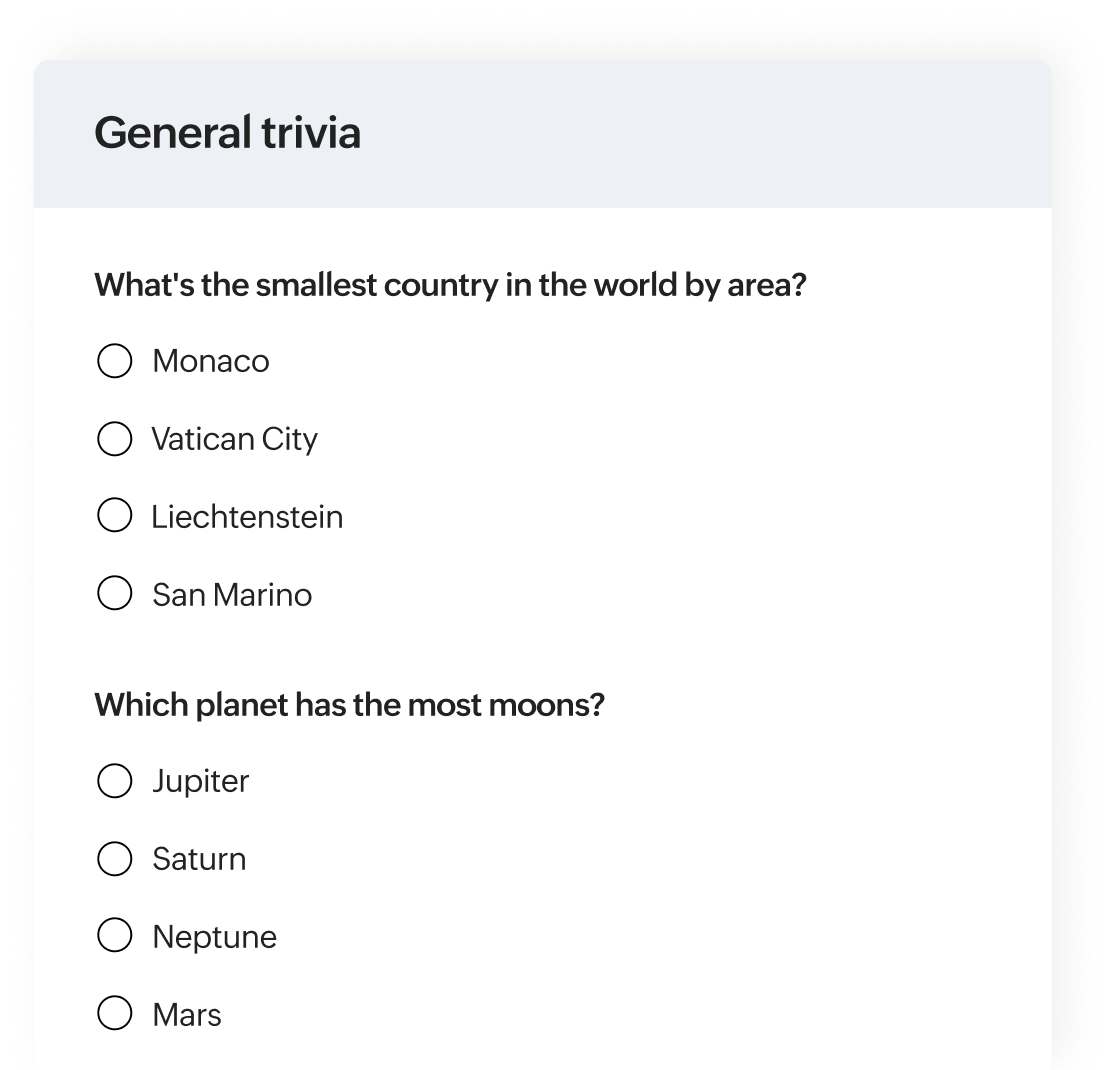
Task: Pick San Marino as your answer
Action: pos(115,594)
